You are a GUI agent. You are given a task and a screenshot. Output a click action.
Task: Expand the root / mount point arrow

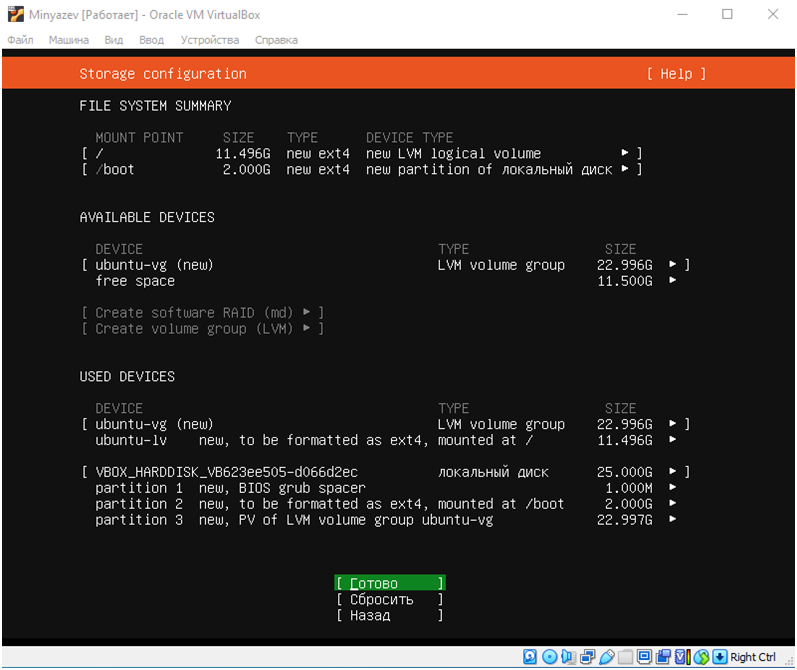[x=625, y=153]
